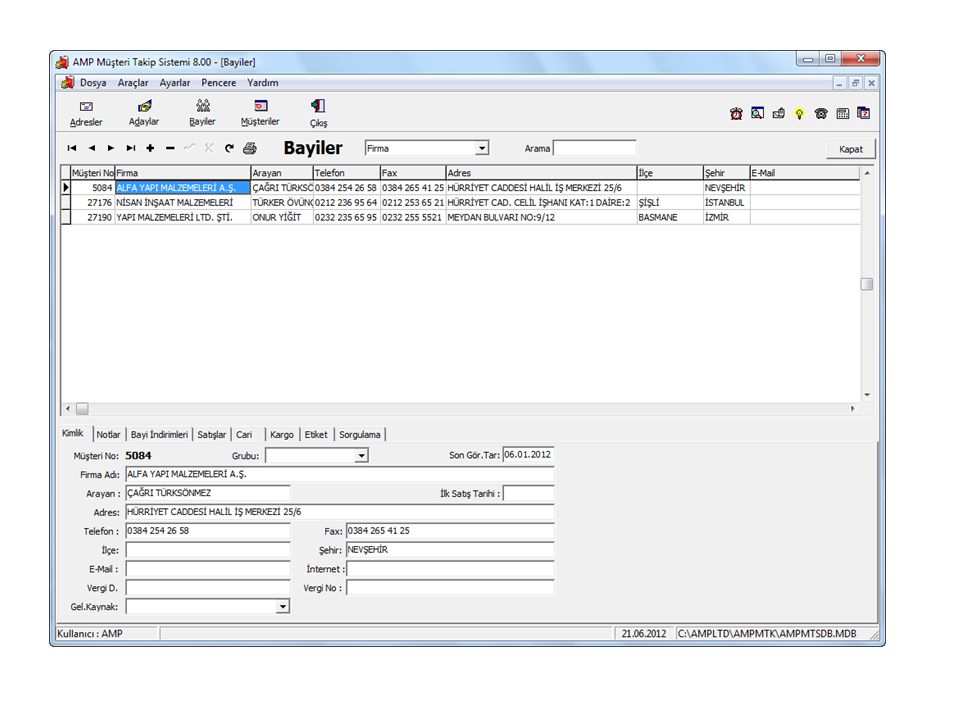Open the Araçlar menu

[133, 83]
